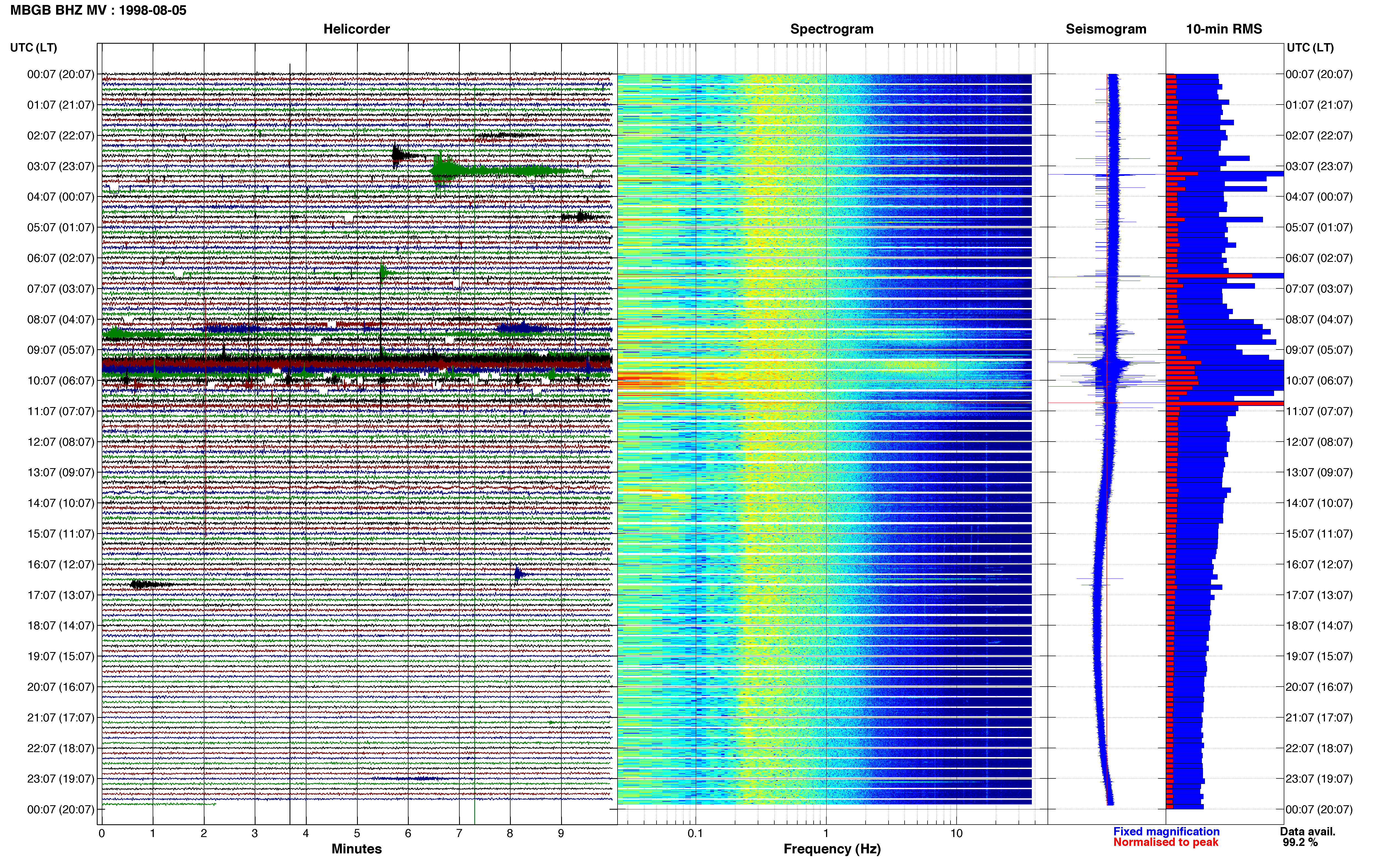
Task: Click the 'Normalised to peak' legend text
Action: pos(1165,842)
